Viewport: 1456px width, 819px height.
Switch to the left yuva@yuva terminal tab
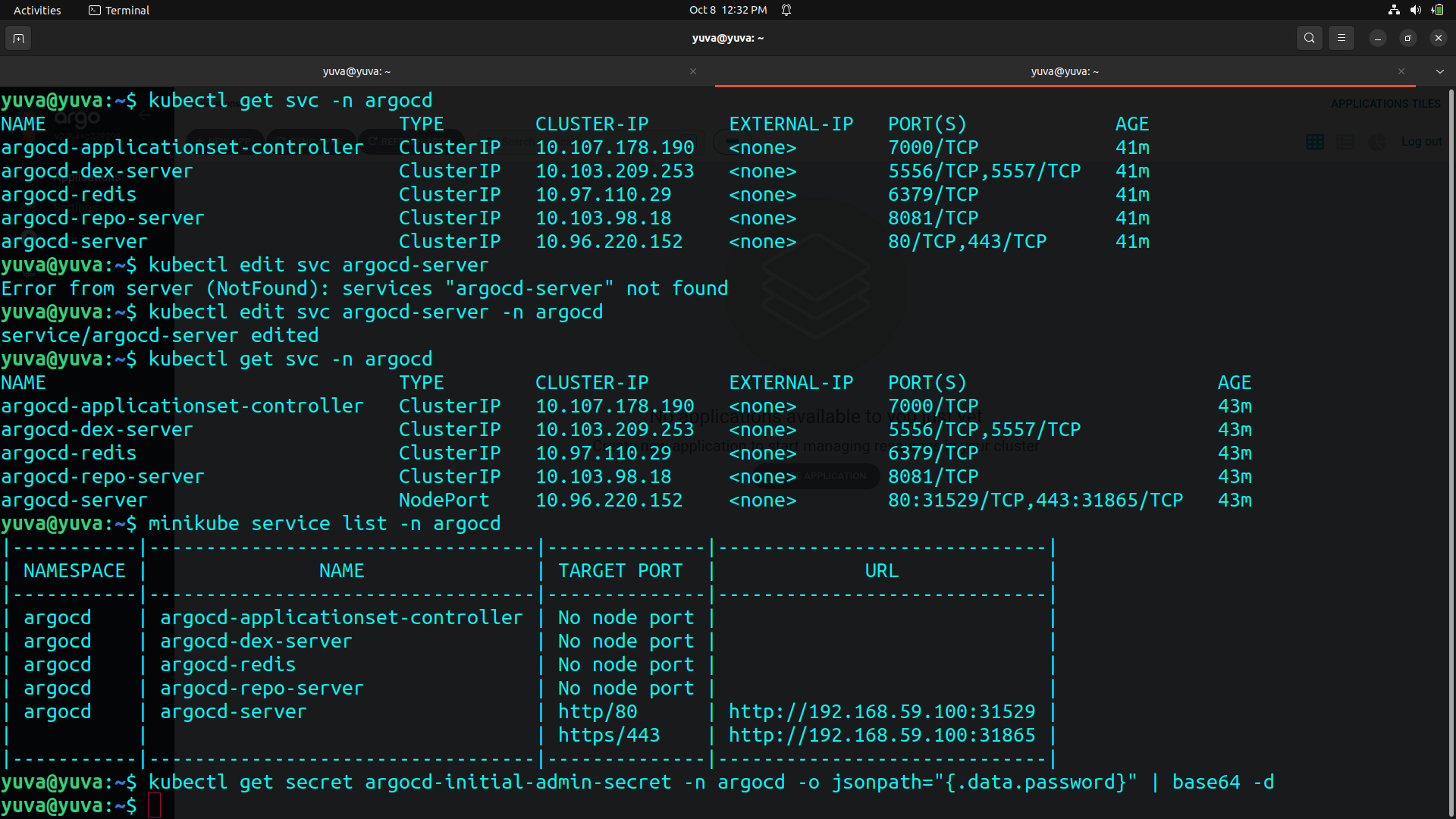pyautogui.click(x=356, y=71)
